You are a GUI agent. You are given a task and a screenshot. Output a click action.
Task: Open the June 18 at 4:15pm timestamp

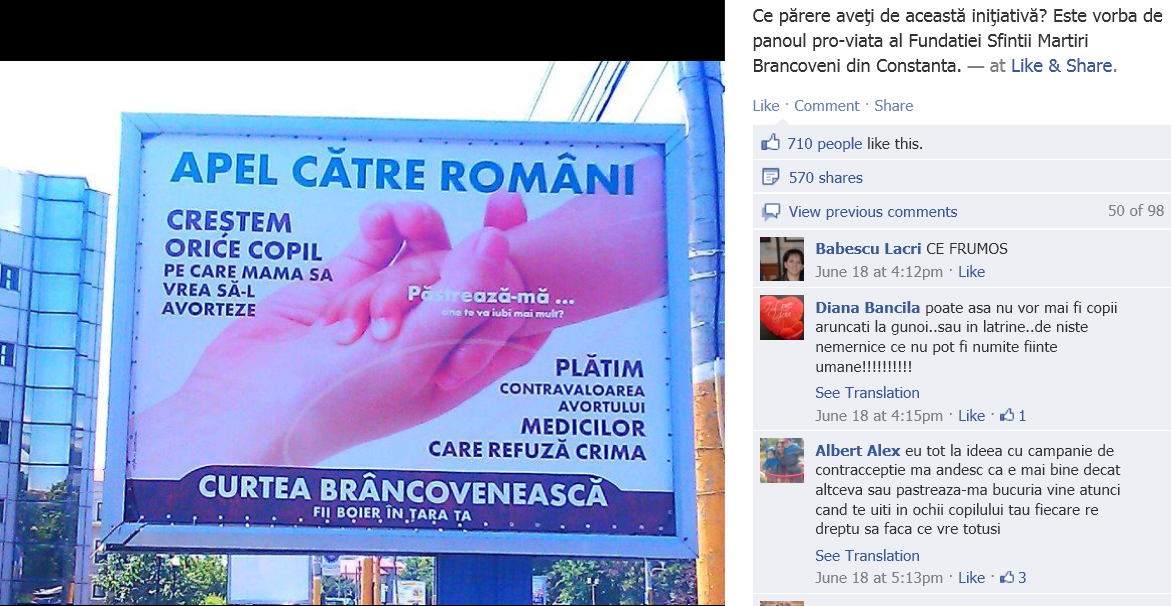click(x=879, y=415)
